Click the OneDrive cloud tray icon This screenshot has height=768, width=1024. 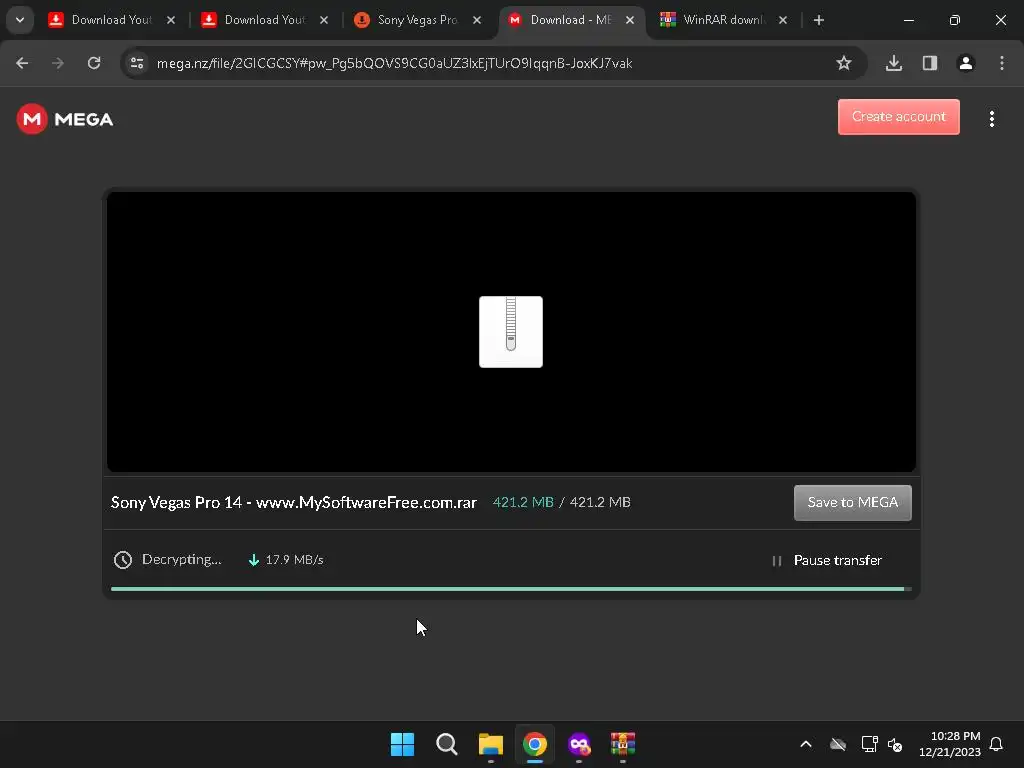tap(838, 744)
